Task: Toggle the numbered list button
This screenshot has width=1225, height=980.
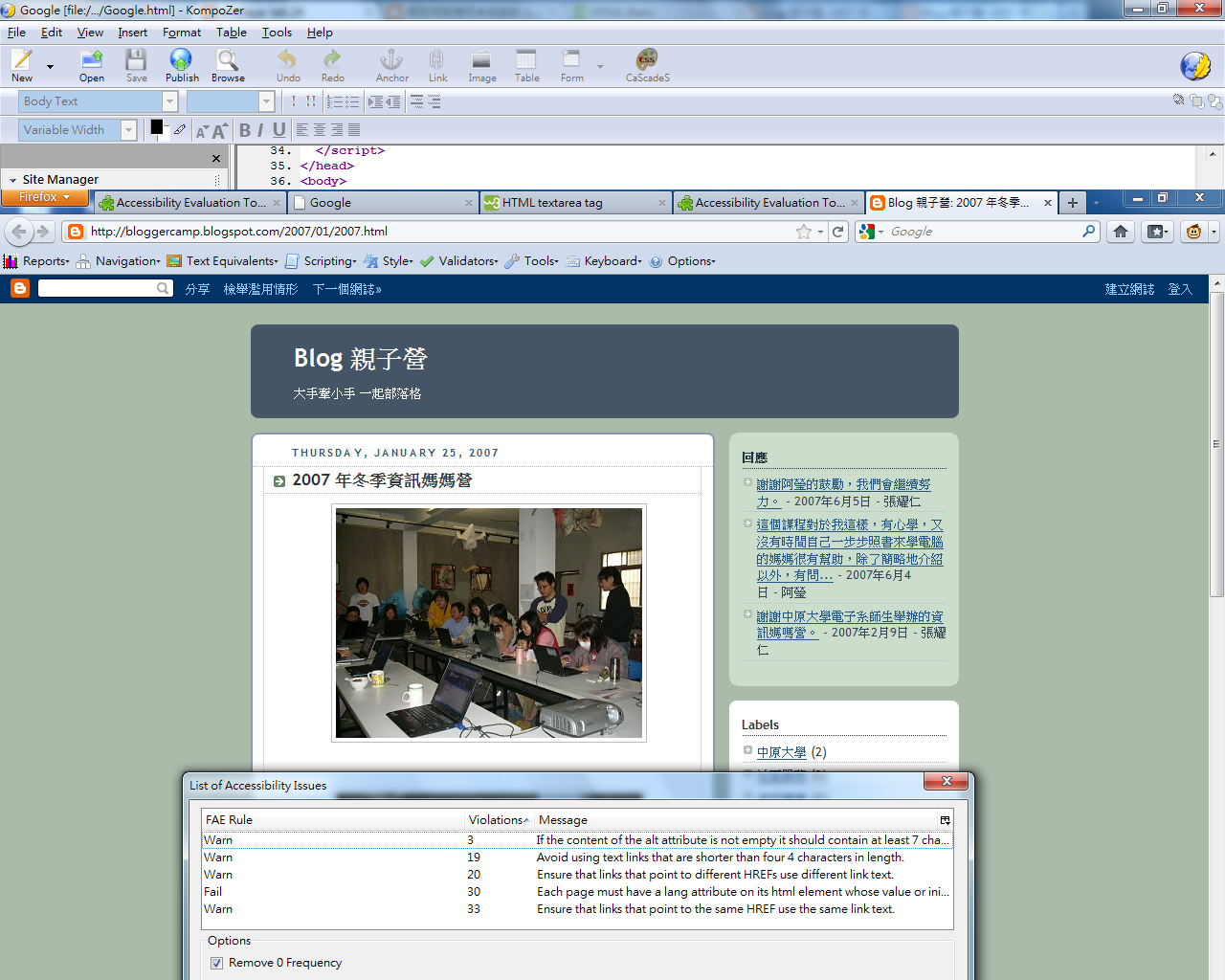Action: (334, 101)
